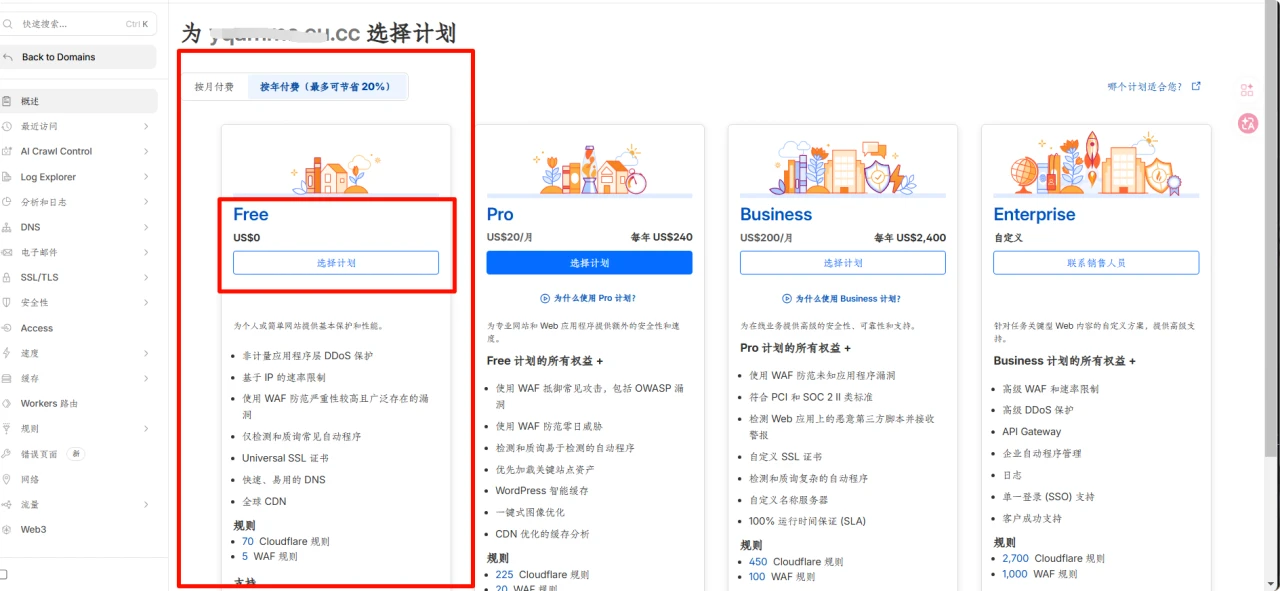1280x591 pixels.
Task: Click the 分析和日志 chart icon
Action: pos(7,202)
